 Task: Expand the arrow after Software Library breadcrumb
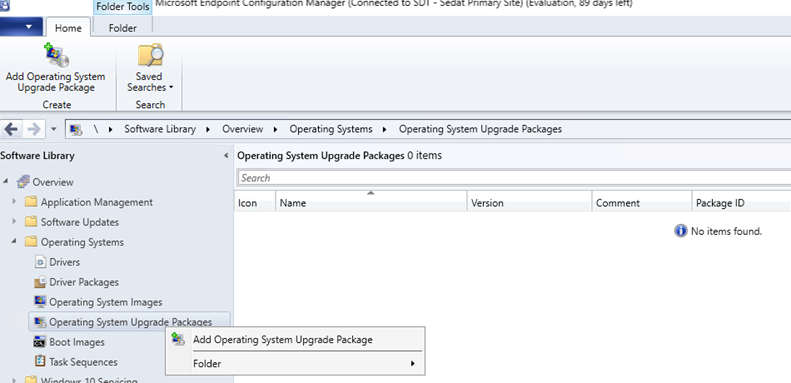click(x=208, y=130)
